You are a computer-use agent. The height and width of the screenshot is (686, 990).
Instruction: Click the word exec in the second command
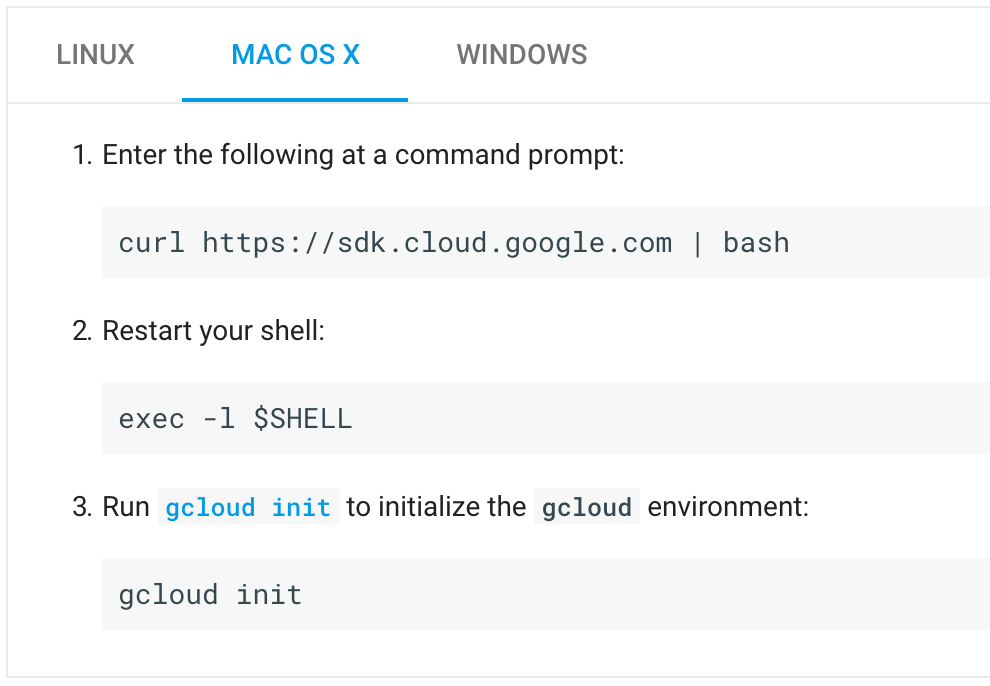[151, 419]
